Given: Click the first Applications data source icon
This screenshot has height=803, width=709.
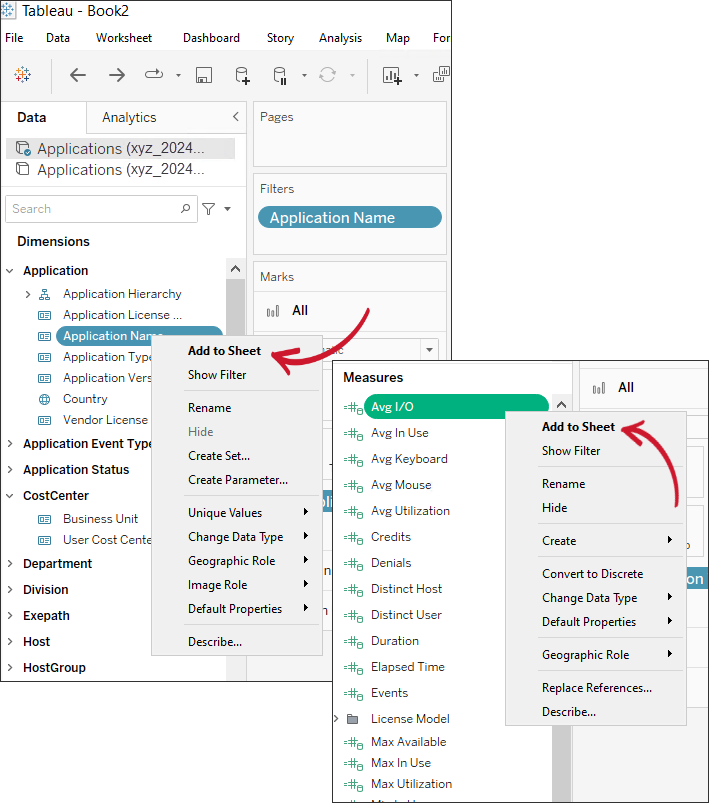Looking at the screenshot, I should click(23, 149).
